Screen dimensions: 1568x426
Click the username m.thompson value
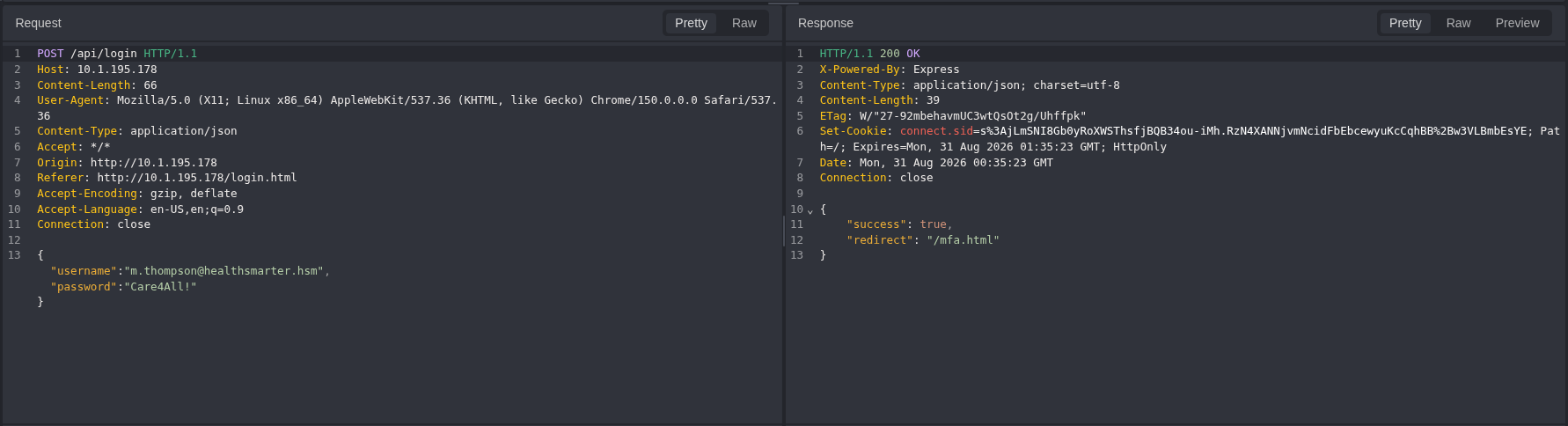pos(223,271)
